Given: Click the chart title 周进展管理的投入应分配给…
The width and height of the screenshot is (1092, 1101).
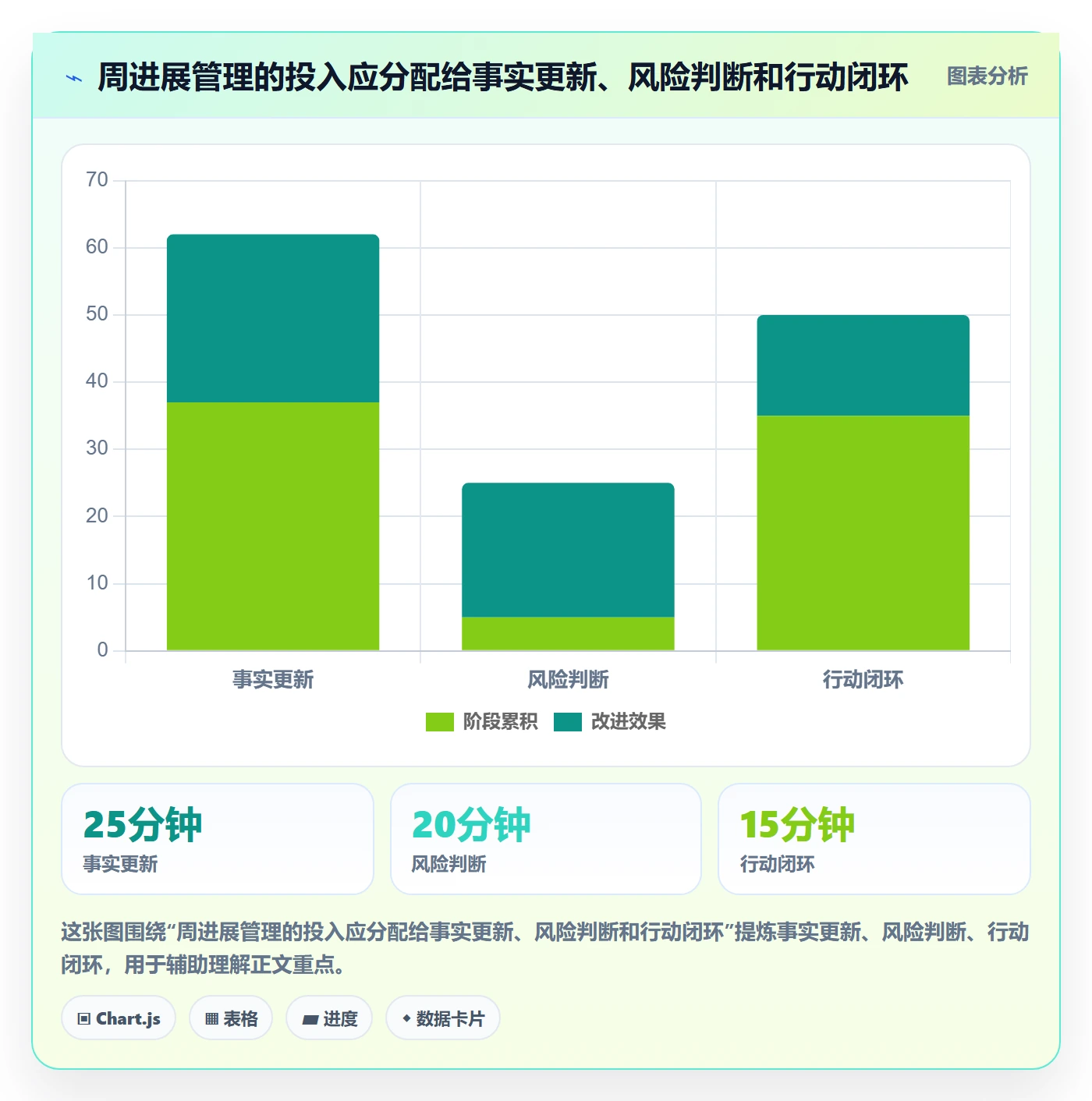Looking at the screenshot, I should click(x=503, y=77).
